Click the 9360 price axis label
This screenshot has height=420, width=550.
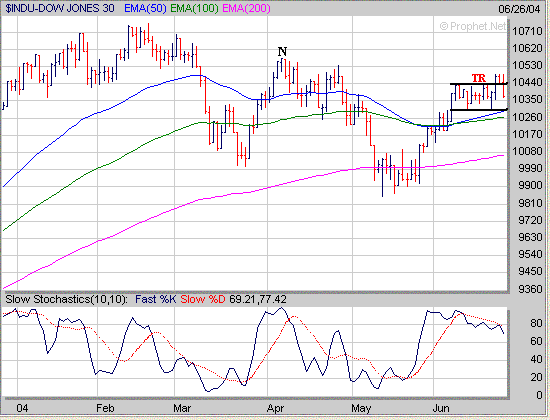(530, 289)
